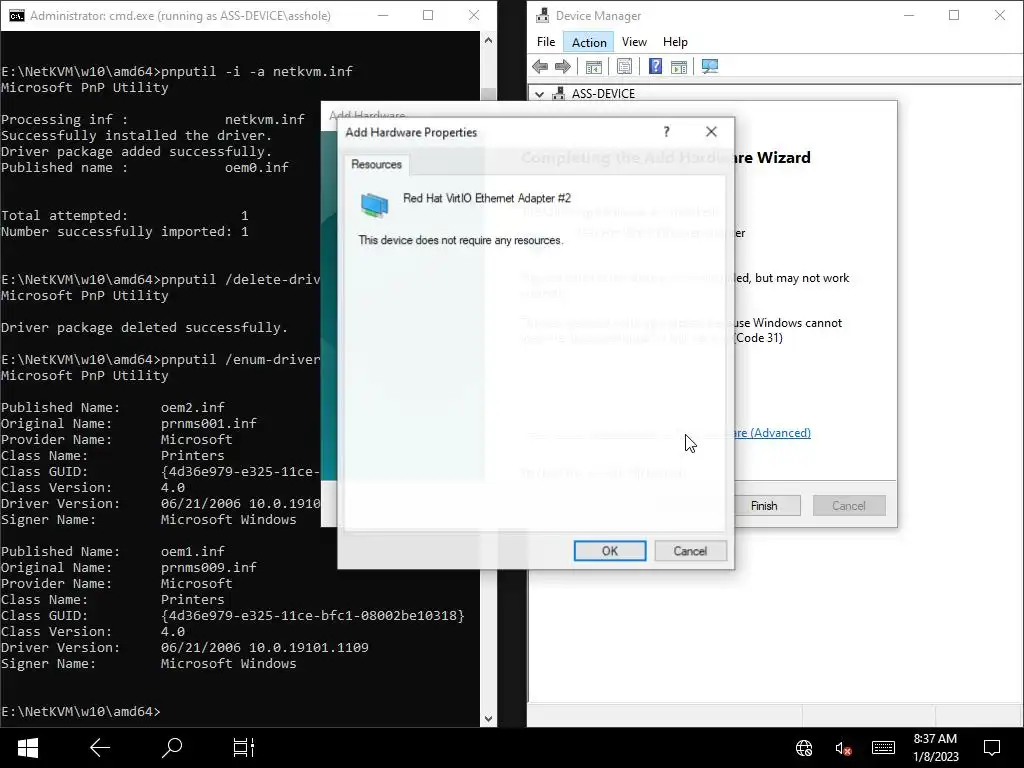Click 'ASS-DEVICE' root node label
Screen dimensions: 1024x768
tap(603, 94)
